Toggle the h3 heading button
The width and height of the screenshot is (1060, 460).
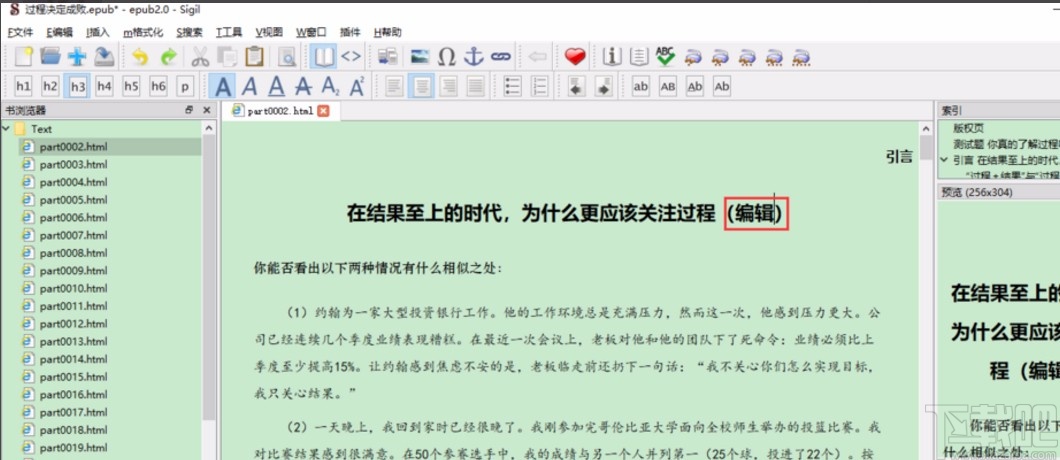[78, 87]
